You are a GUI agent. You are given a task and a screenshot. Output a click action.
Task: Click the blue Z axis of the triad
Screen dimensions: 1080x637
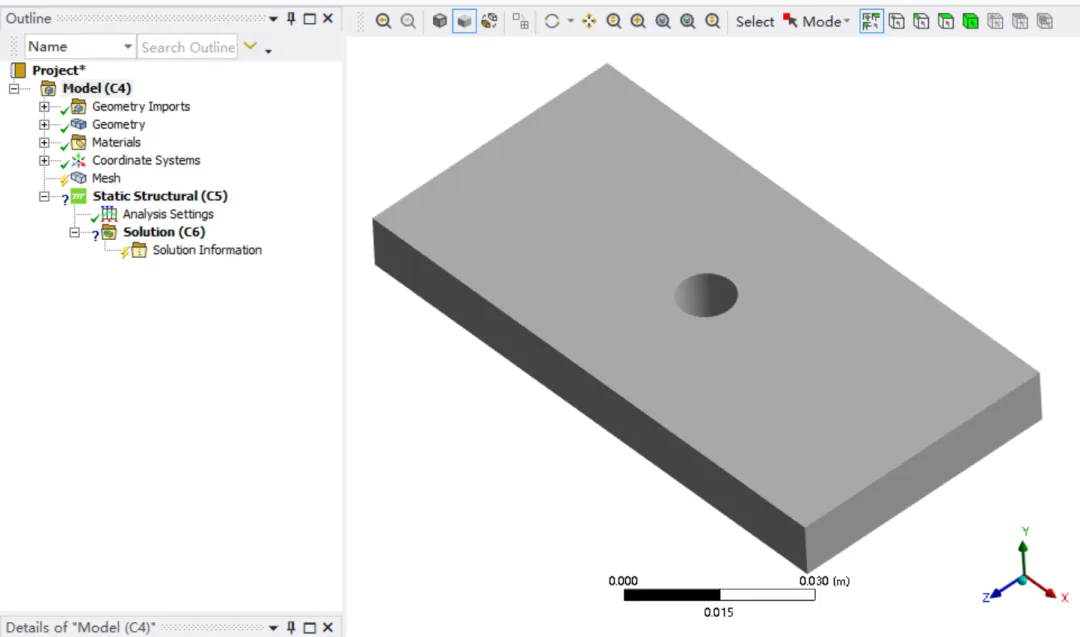1003,590
